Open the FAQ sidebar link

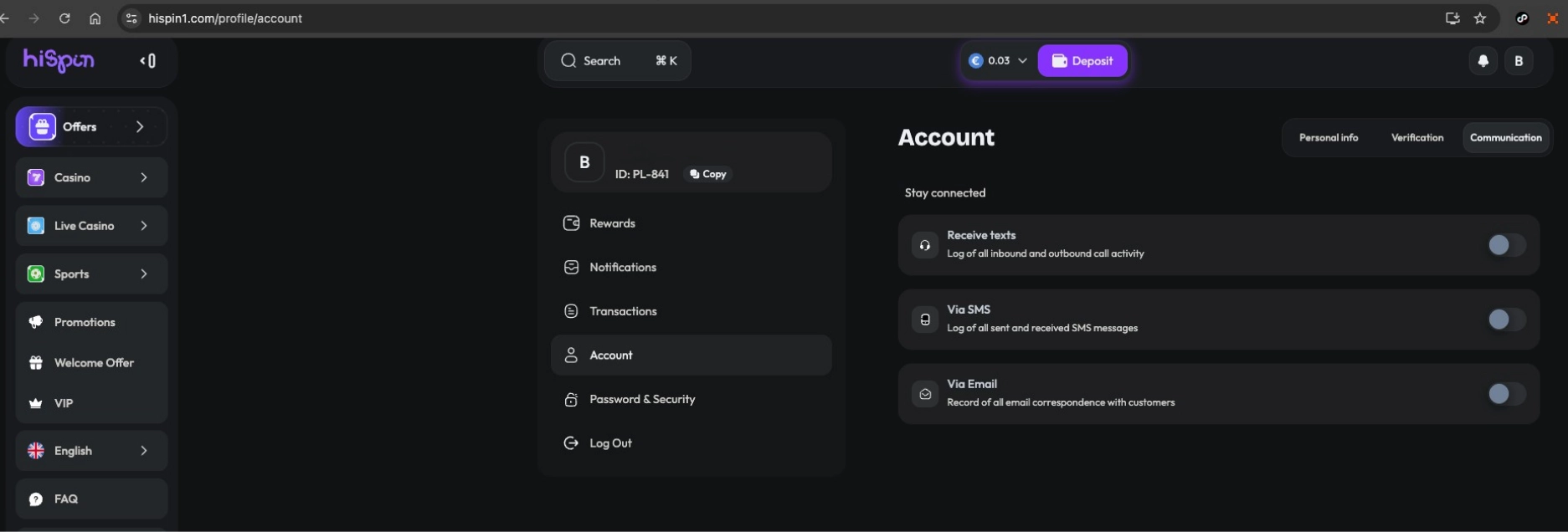(91, 499)
